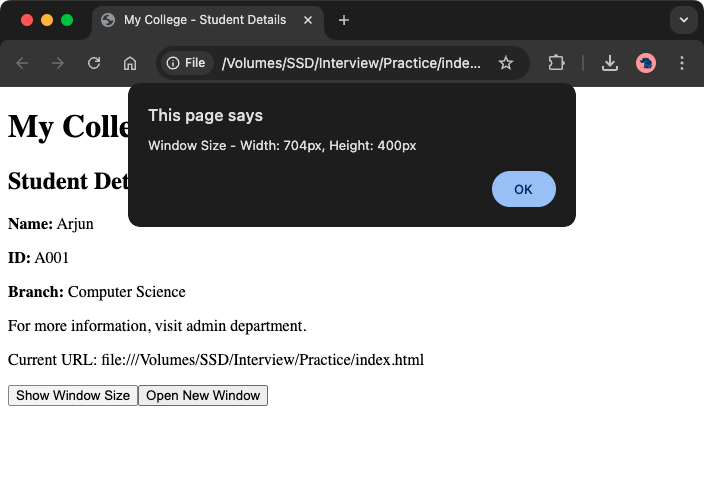This screenshot has height=487, width=704.
Task: Click the OK button in the alert dialog
Action: click(524, 189)
